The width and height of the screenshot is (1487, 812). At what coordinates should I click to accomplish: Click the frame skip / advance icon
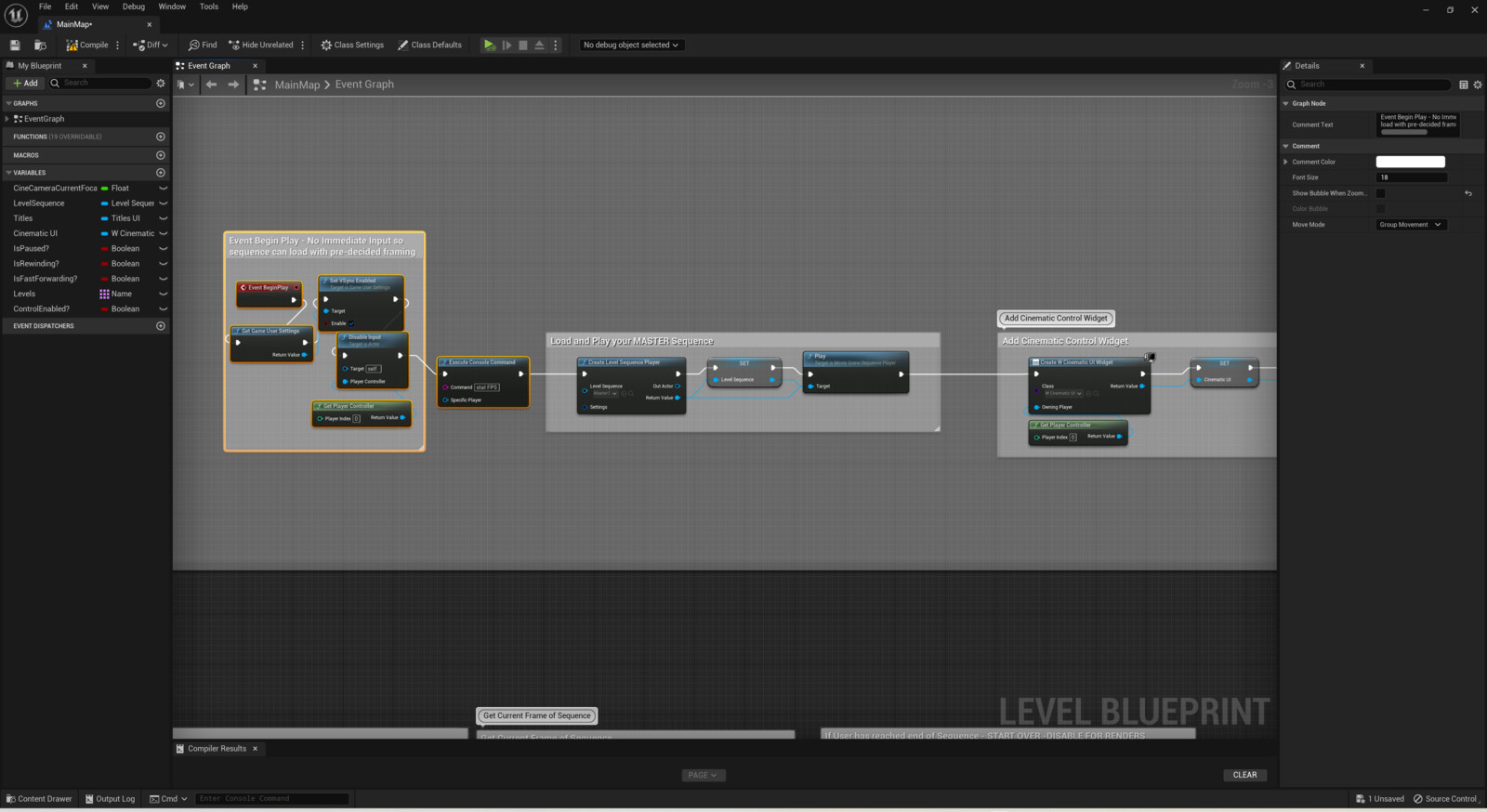pyautogui.click(x=507, y=45)
